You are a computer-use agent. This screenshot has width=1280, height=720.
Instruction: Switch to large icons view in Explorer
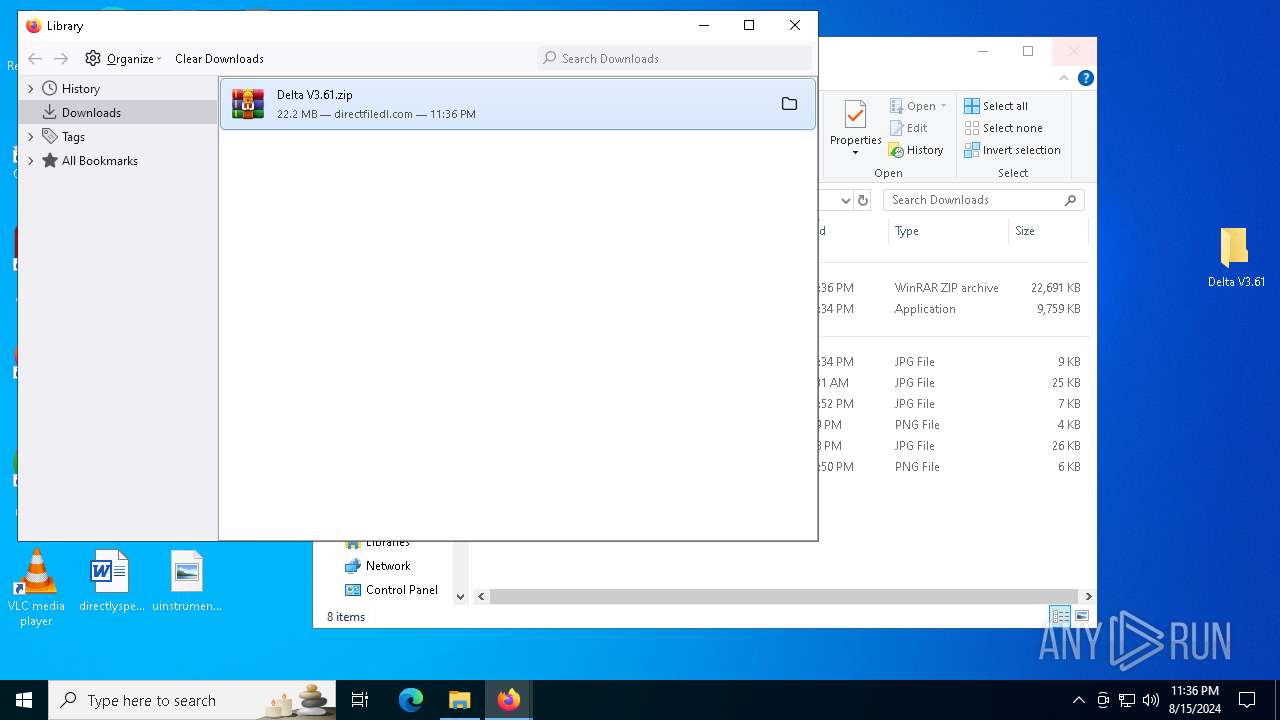click(x=1081, y=616)
